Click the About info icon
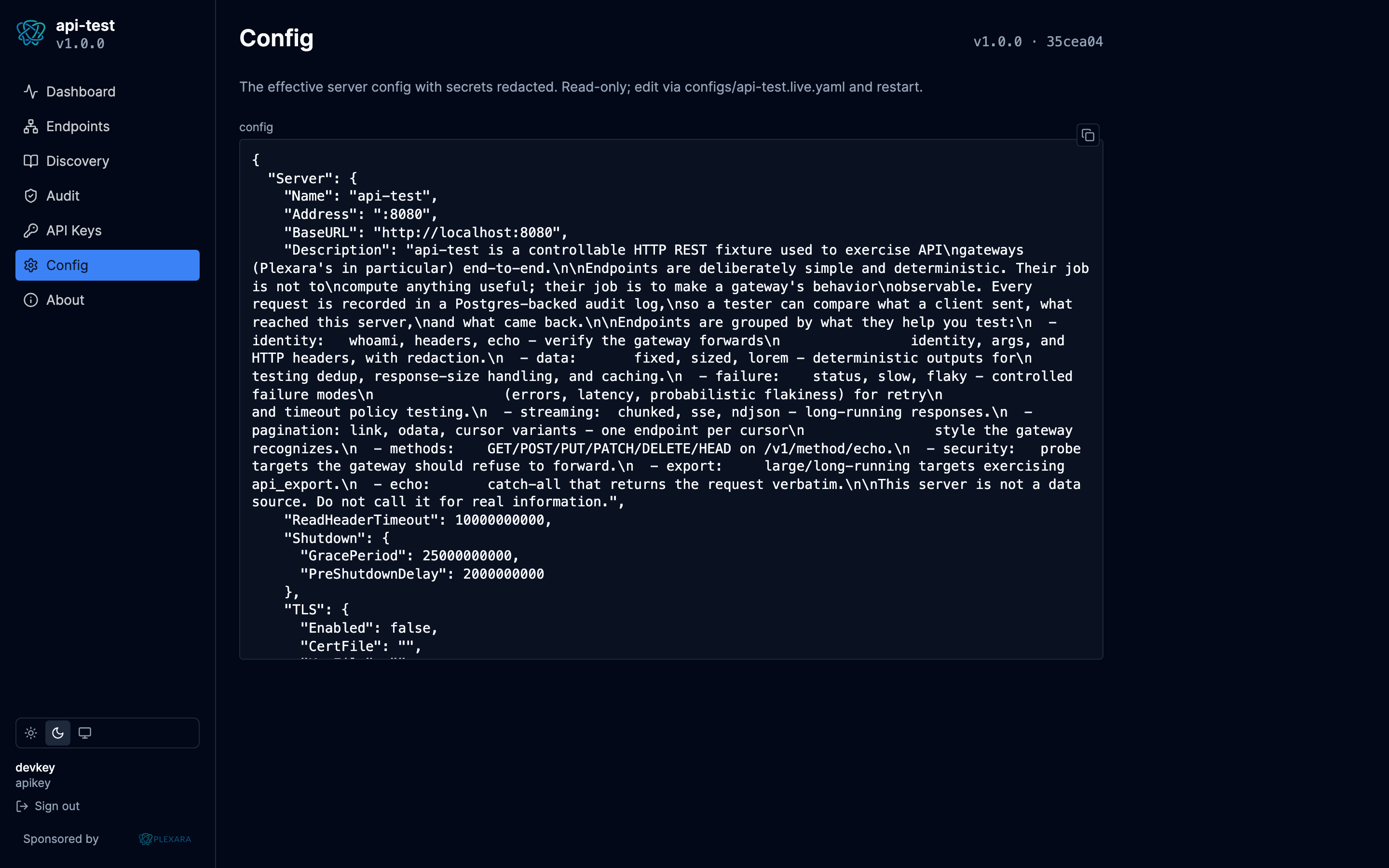Viewport: 1389px width, 868px height. [x=31, y=300]
